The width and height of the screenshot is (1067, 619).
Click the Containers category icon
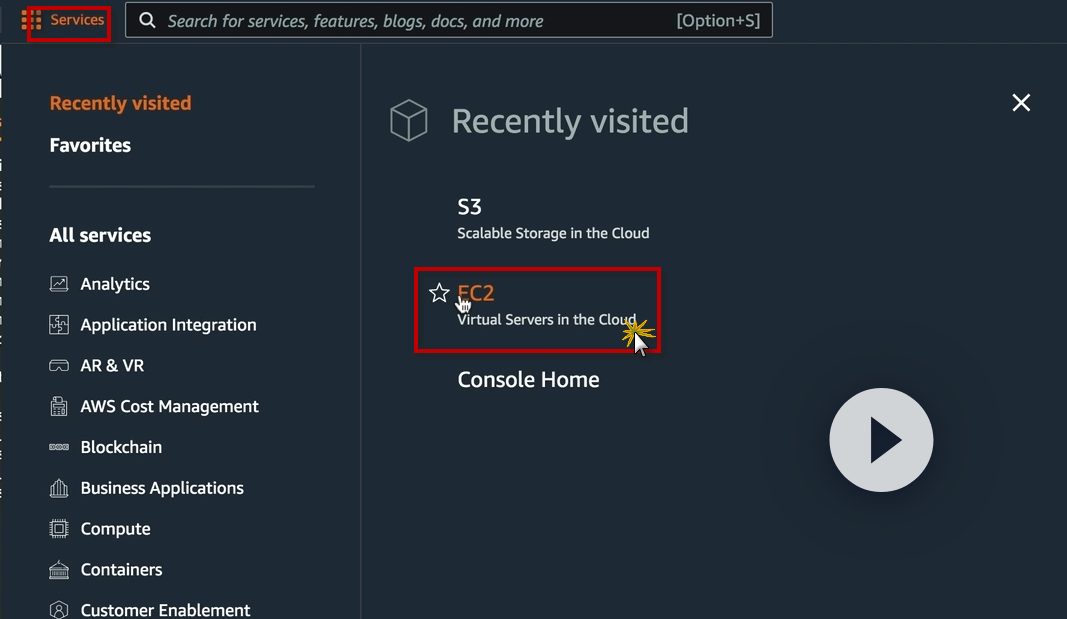59,570
